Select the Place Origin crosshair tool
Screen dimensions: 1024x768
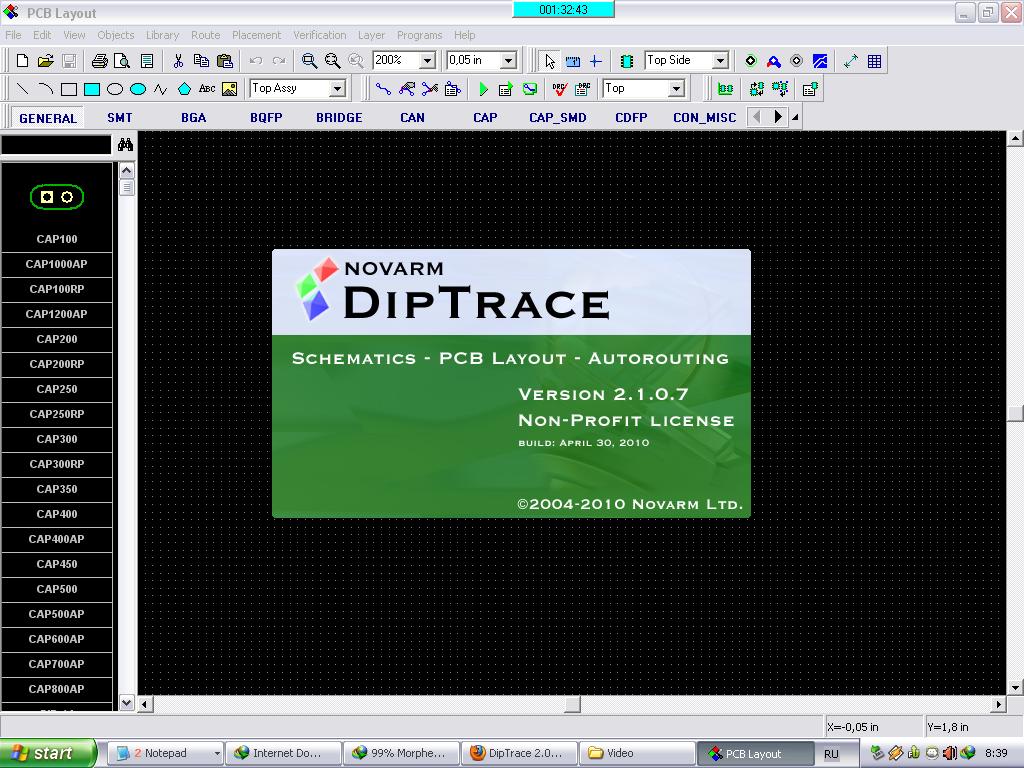click(x=596, y=61)
